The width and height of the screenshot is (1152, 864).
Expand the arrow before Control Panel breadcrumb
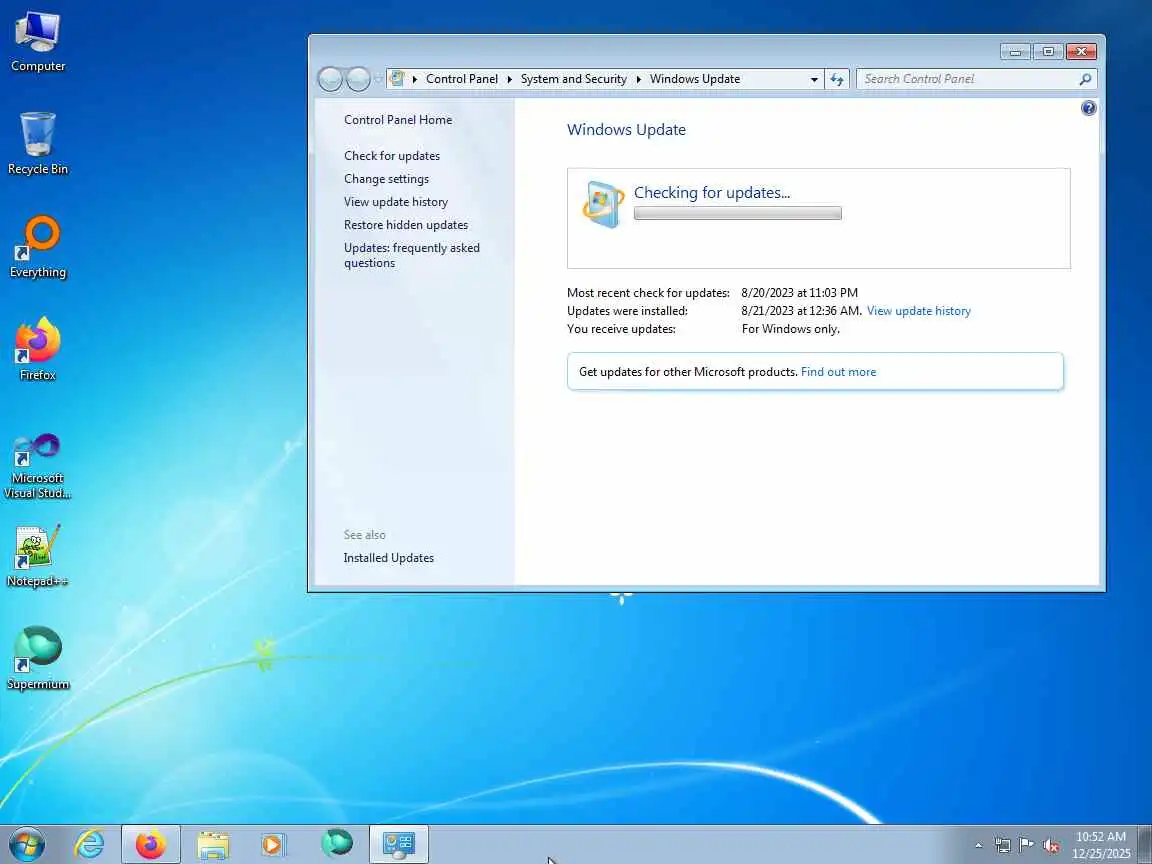pyautogui.click(x=414, y=79)
